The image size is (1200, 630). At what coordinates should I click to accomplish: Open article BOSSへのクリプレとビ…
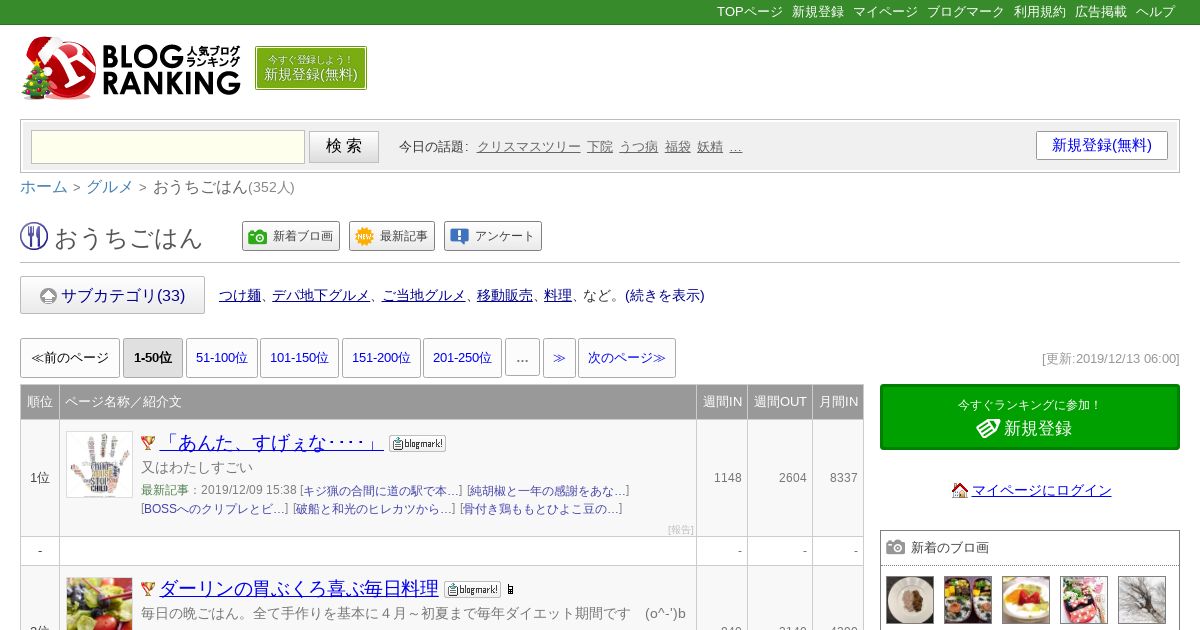215,509
